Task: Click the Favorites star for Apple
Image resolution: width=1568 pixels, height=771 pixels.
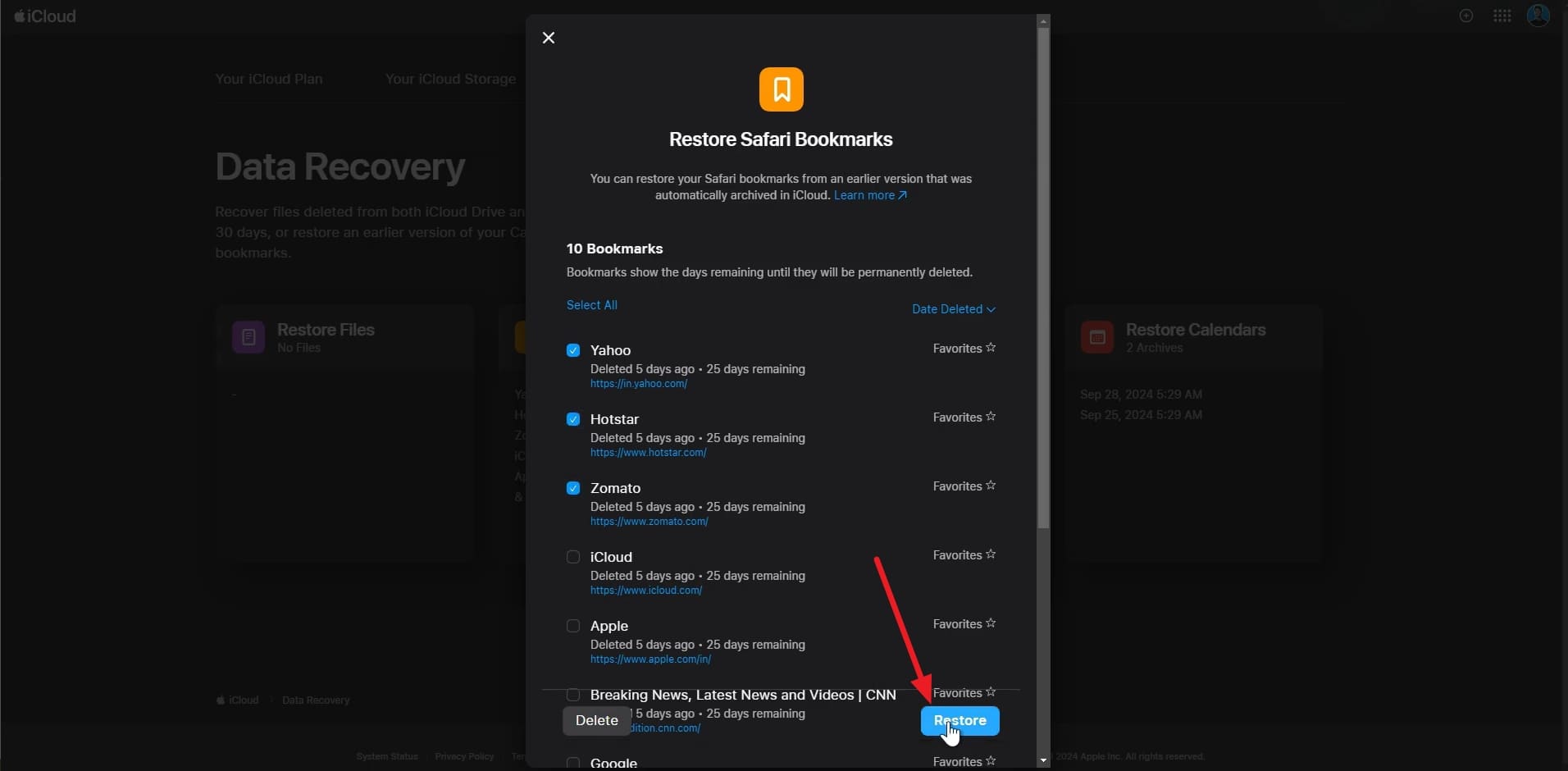Action: coord(991,623)
